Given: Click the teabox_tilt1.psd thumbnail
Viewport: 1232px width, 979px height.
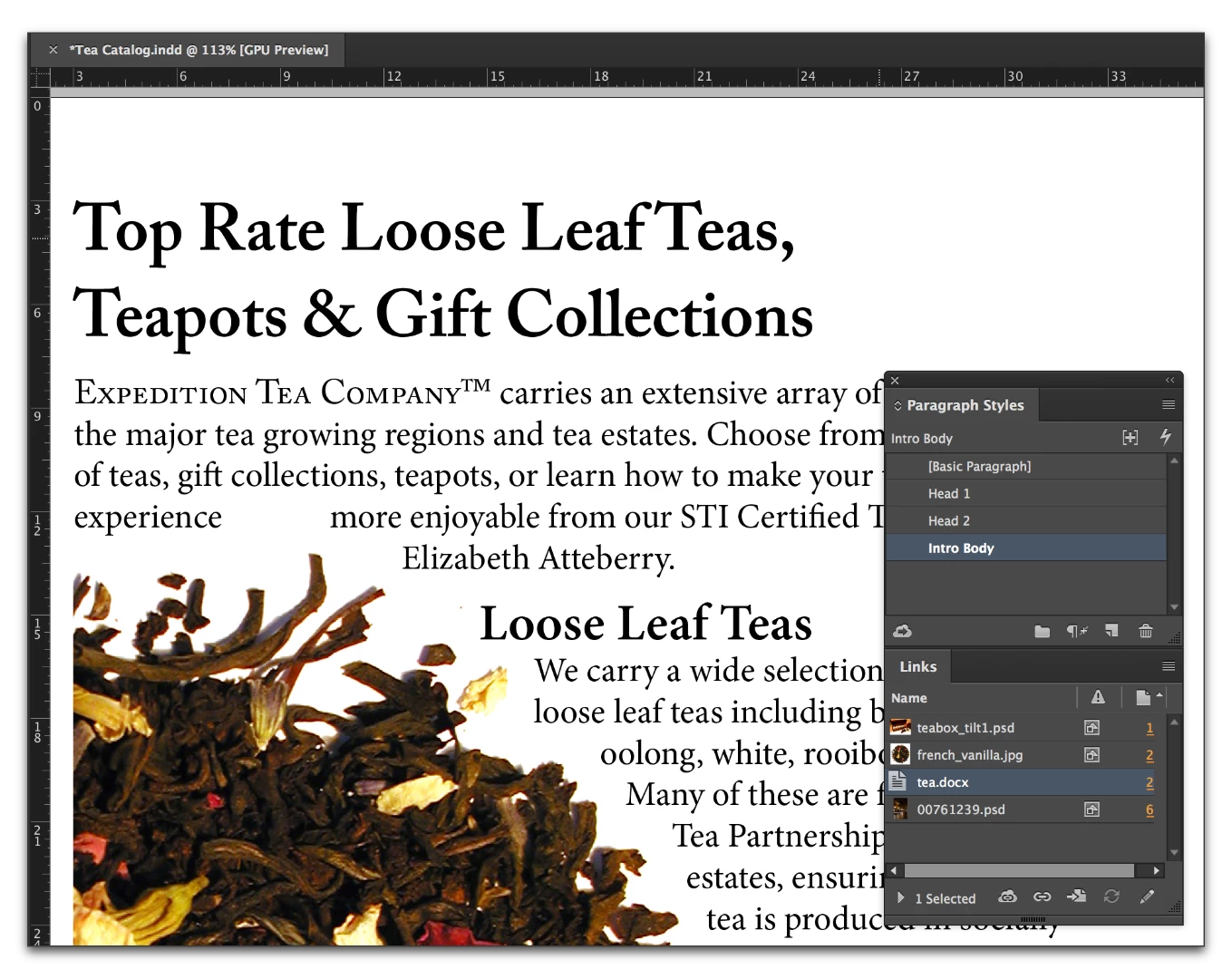Looking at the screenshot, I should pos(900,727).
